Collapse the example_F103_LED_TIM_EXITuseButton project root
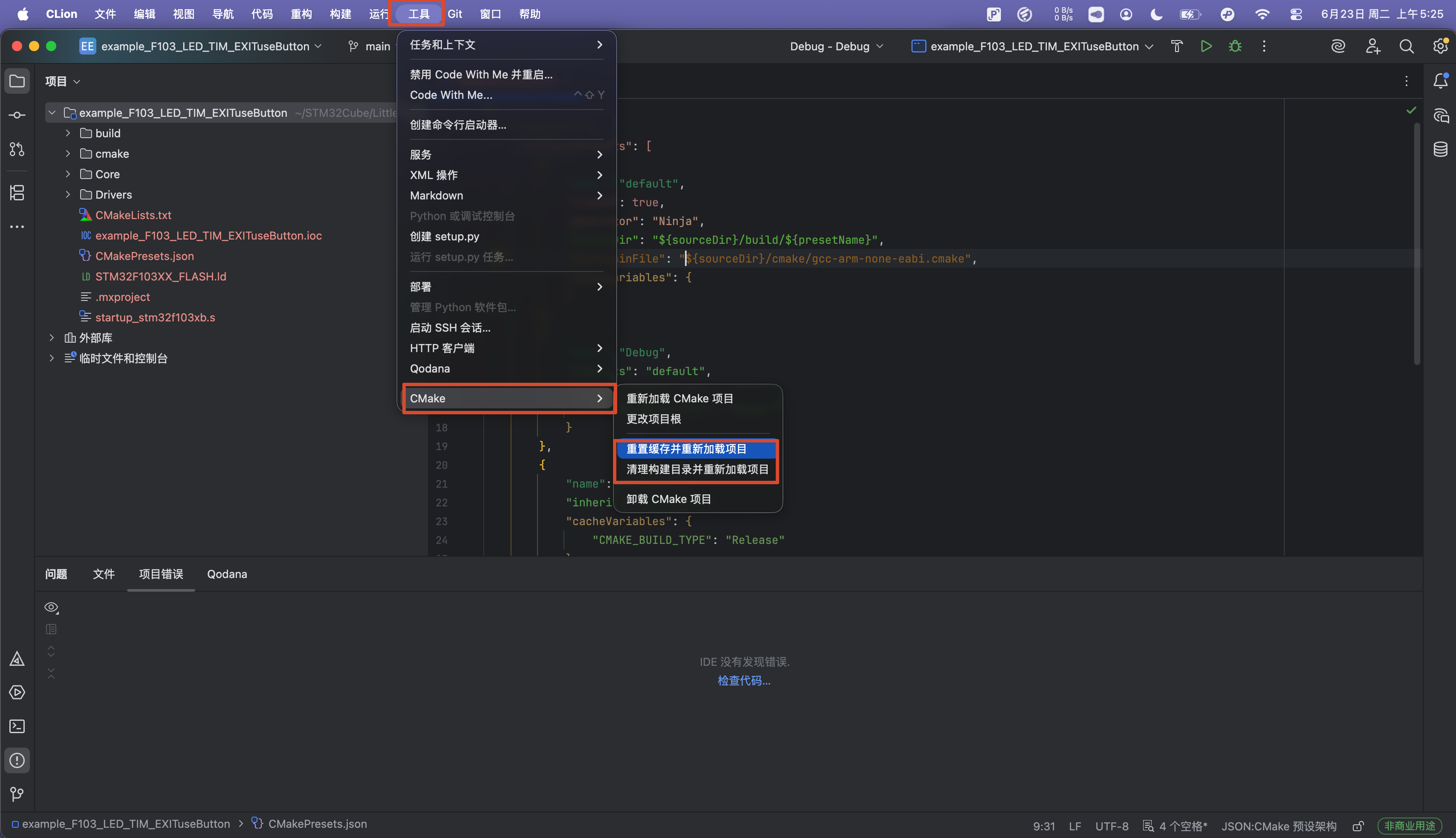The width and height of the screenshot is (1456, 838). pyautogui.click(x=52, y=113)
